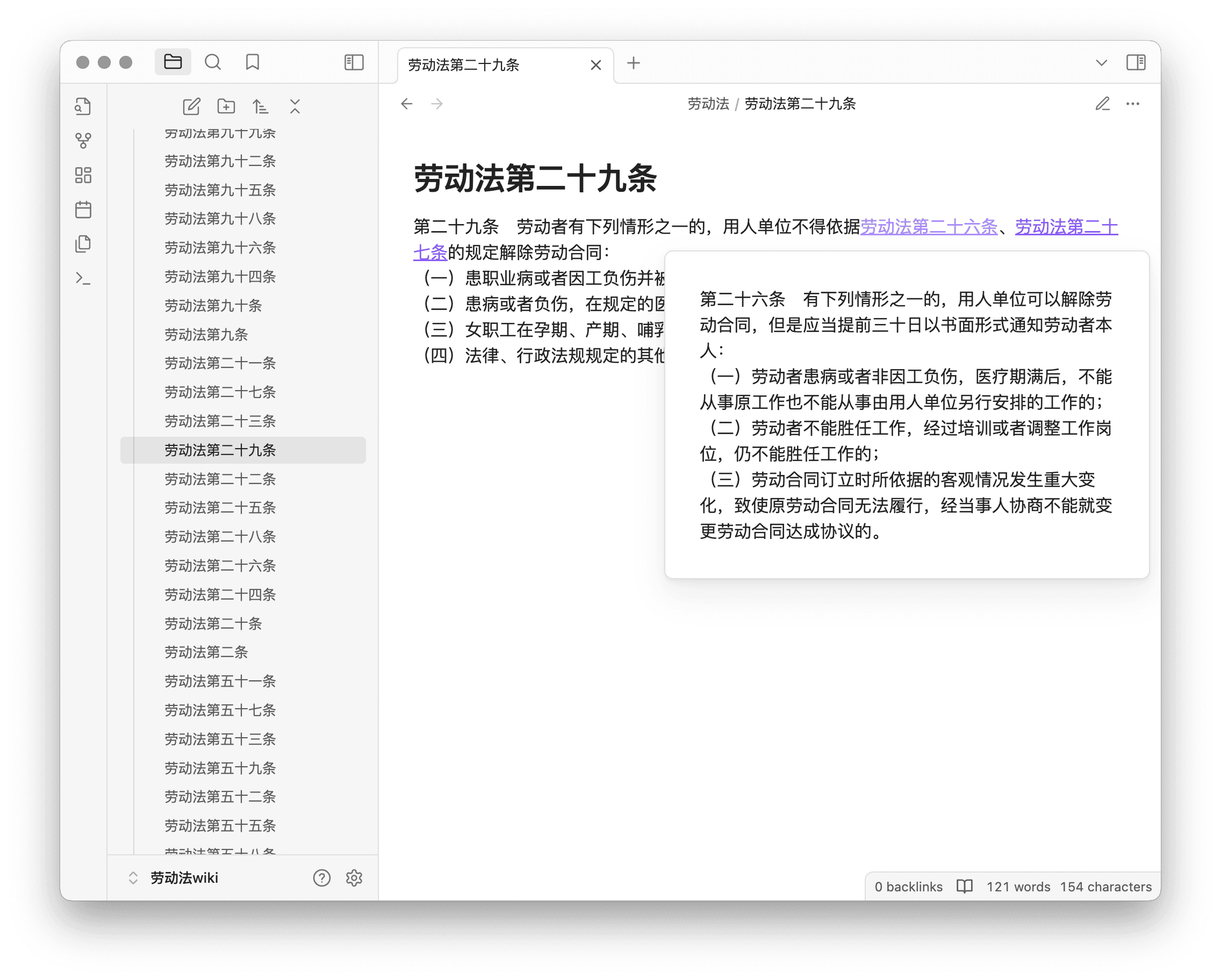Image resolution: width=1221 pixels, height=980 pixels.
Task: Open note 劳动法第二十七条 in sidebar
Action: click(x=243, y=392)
